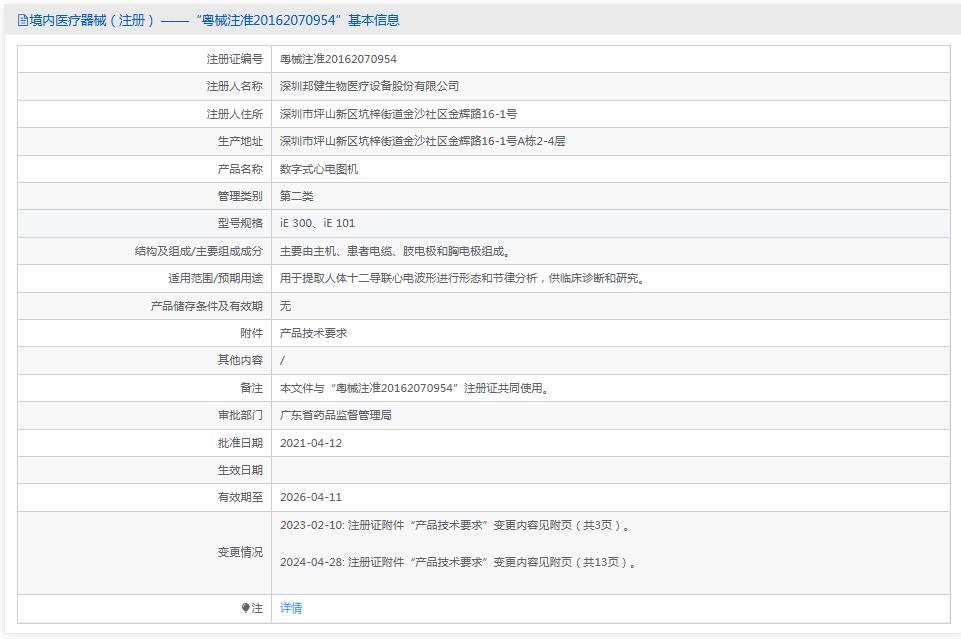
Task: Select registration number value 粤械注准20162070954
Action: click(338, 60)
